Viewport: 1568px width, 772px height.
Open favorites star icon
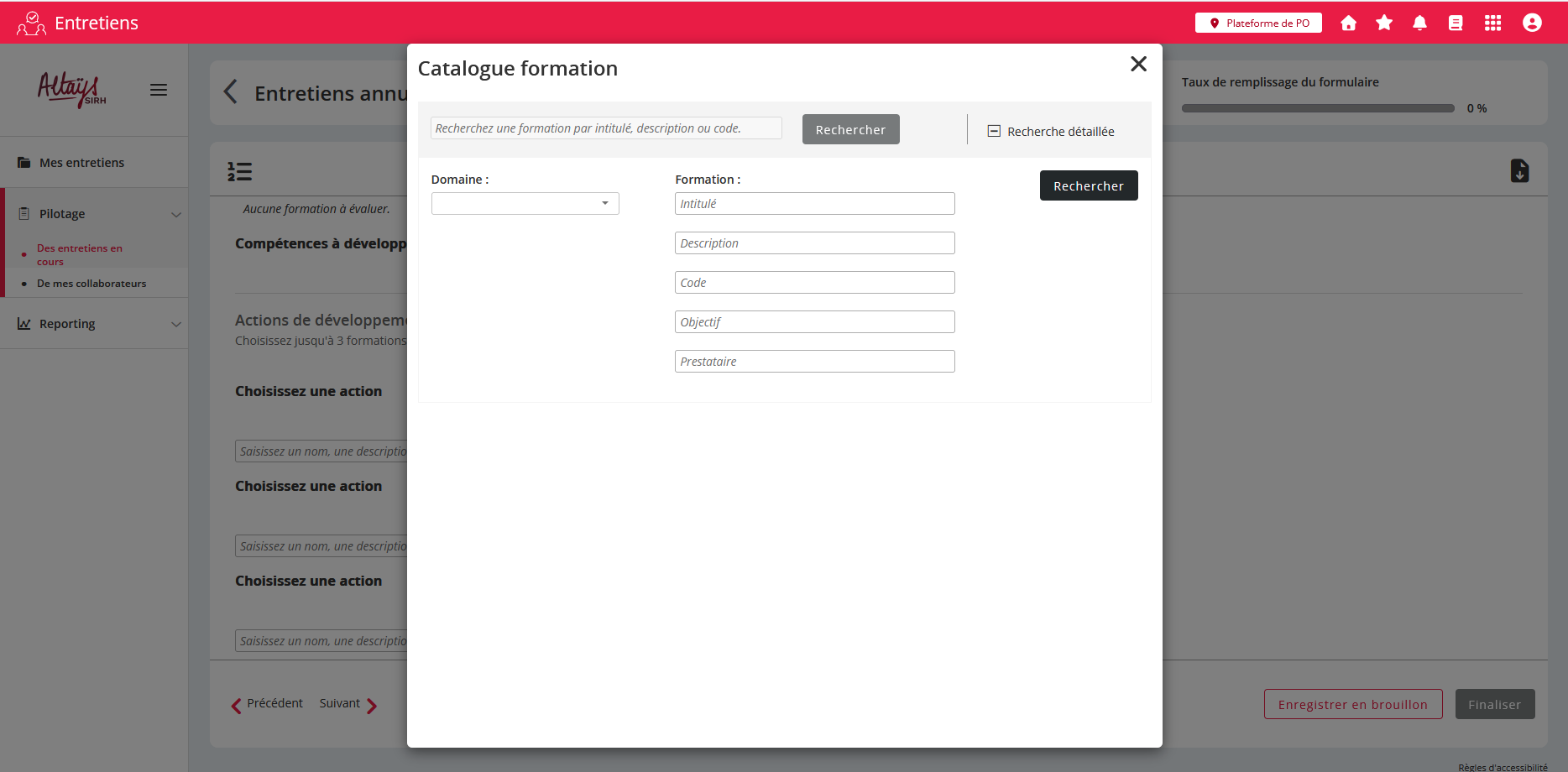point(1384,23)
